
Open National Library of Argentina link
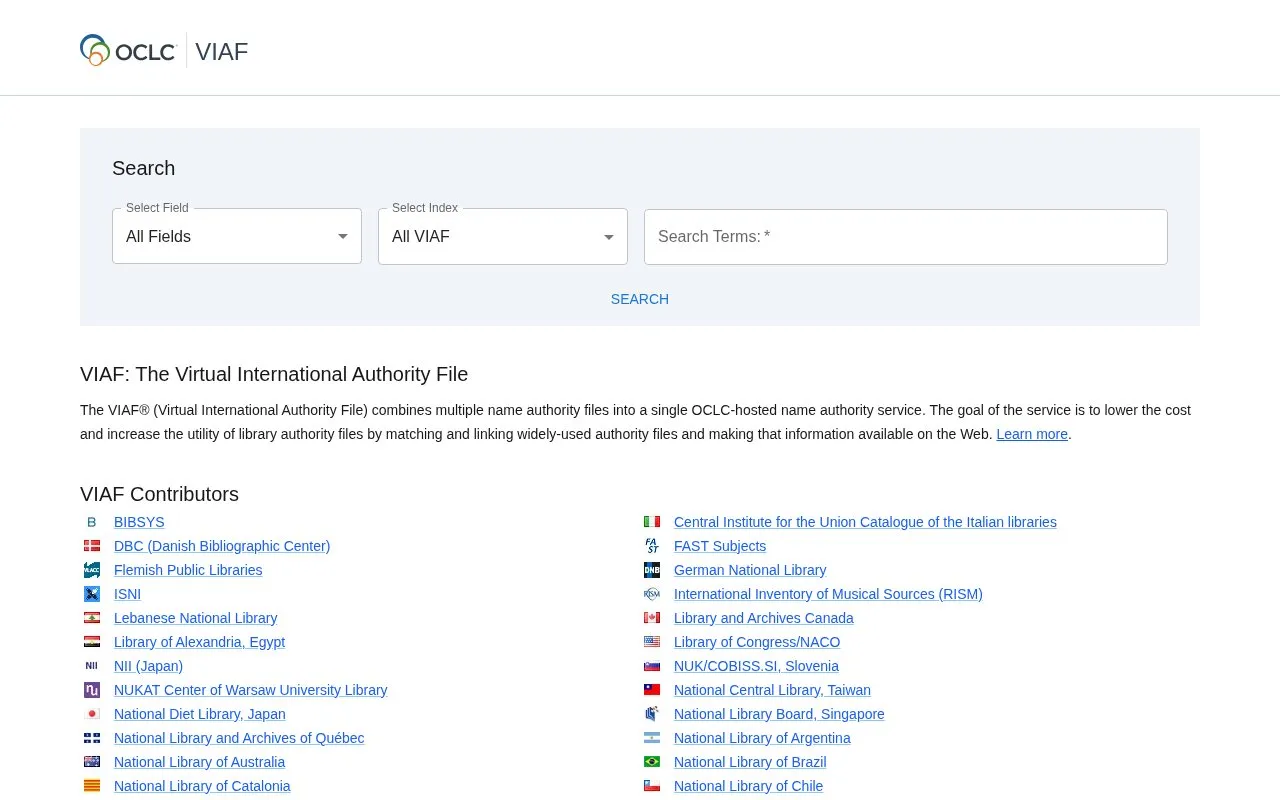762,738
